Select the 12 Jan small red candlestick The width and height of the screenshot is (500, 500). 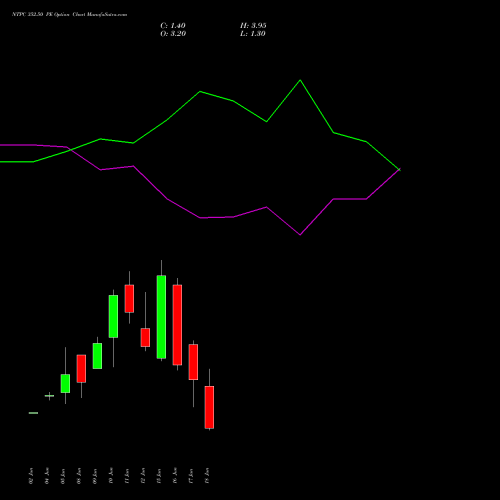[145, 337]
